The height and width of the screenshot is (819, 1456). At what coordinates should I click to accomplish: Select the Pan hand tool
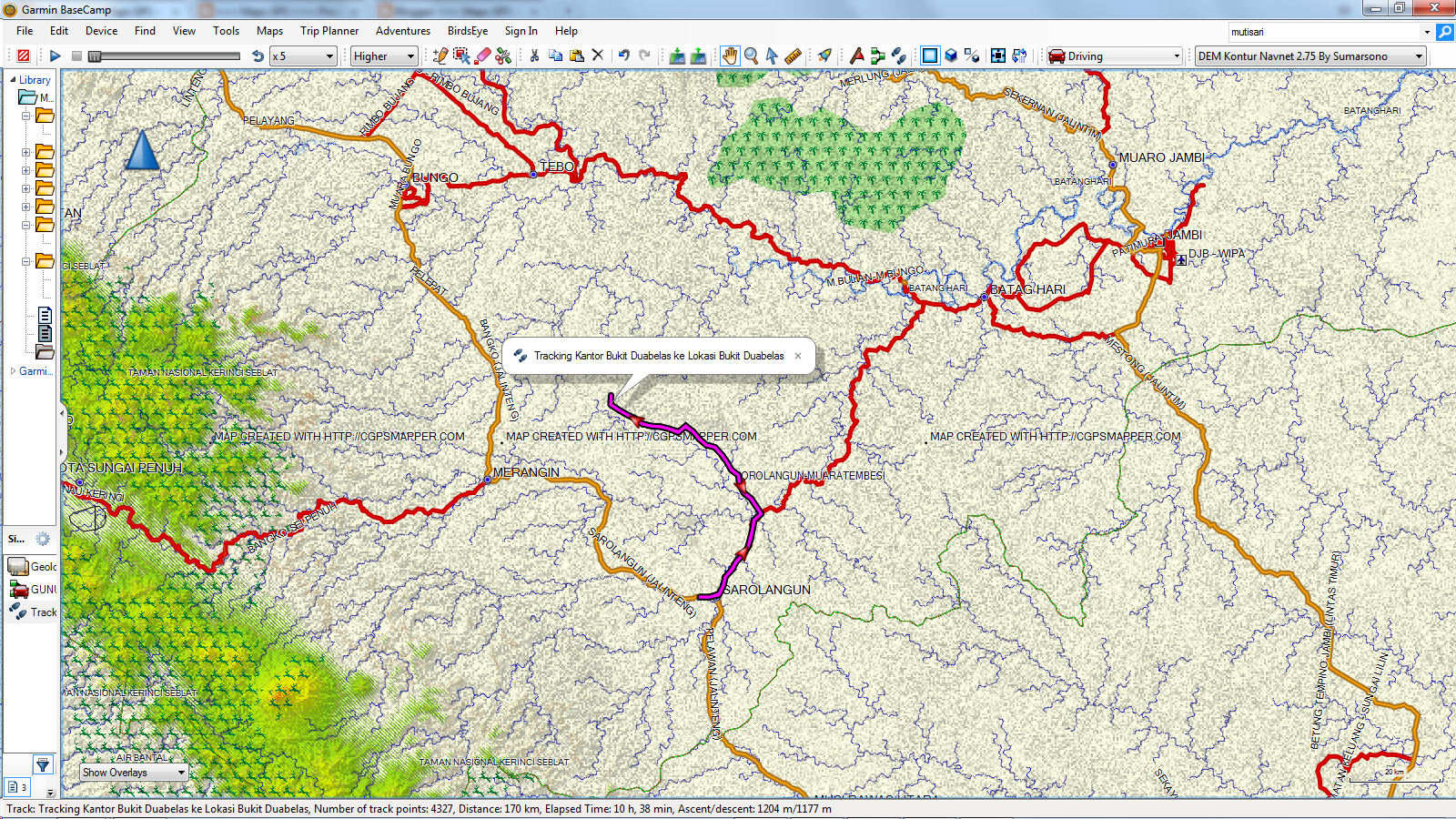click(730, 56)
